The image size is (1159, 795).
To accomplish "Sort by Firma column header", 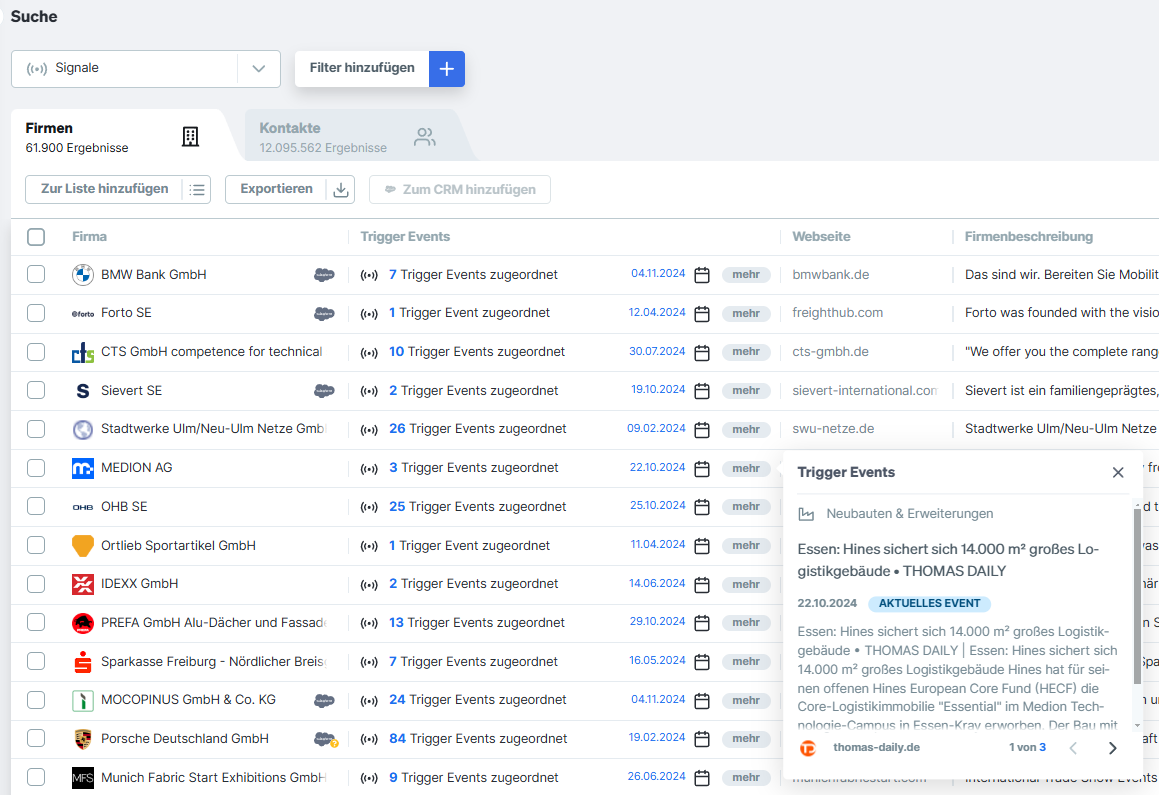I will click(89, 237).
